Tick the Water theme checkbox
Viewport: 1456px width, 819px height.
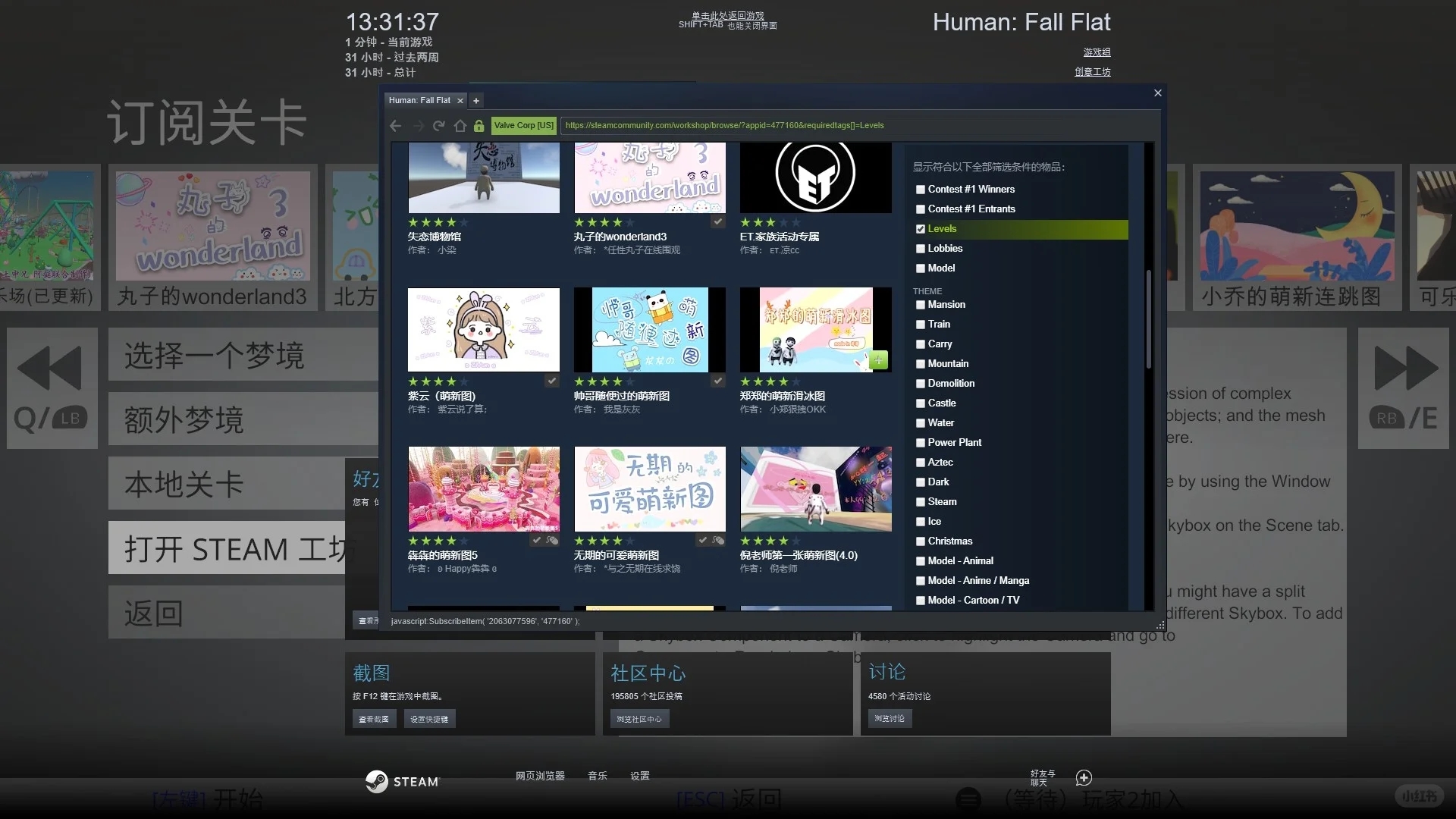coord(921,423)
